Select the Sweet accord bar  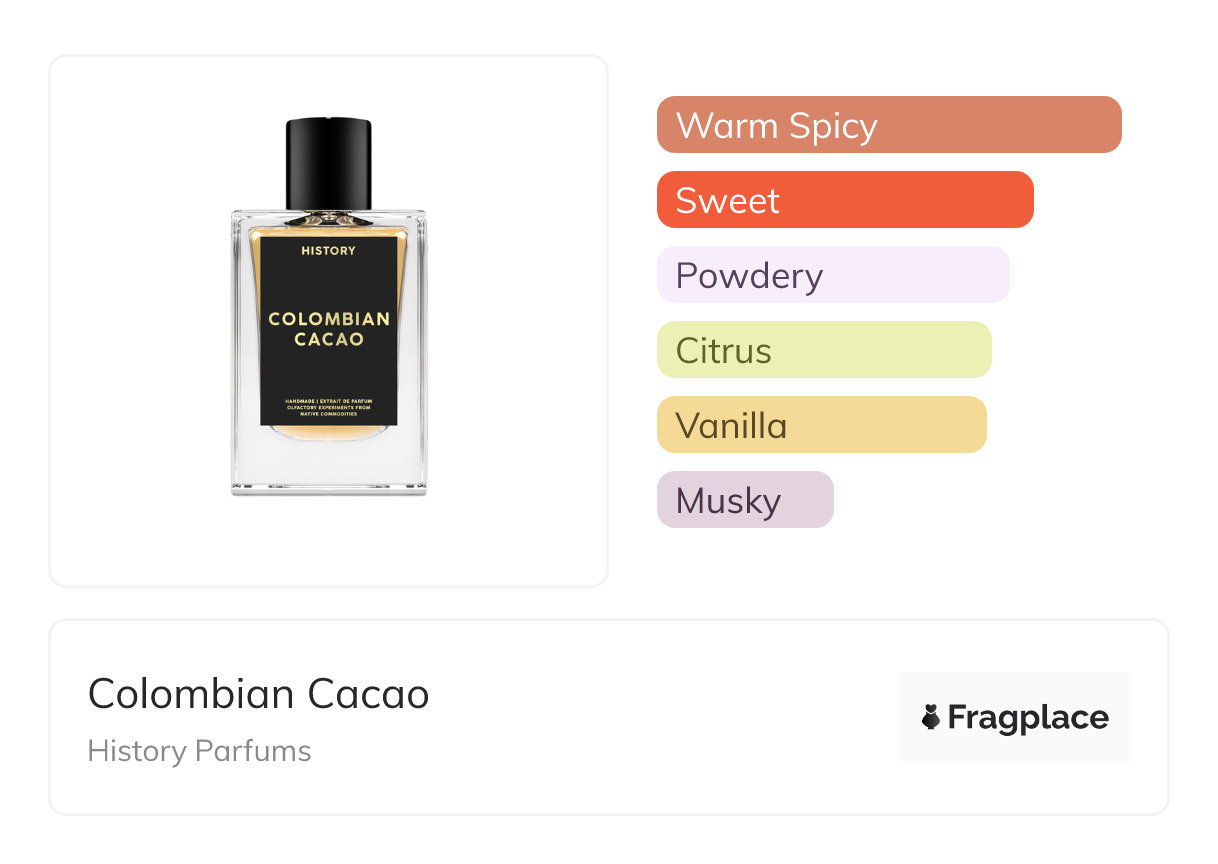[x=844, y=200]
